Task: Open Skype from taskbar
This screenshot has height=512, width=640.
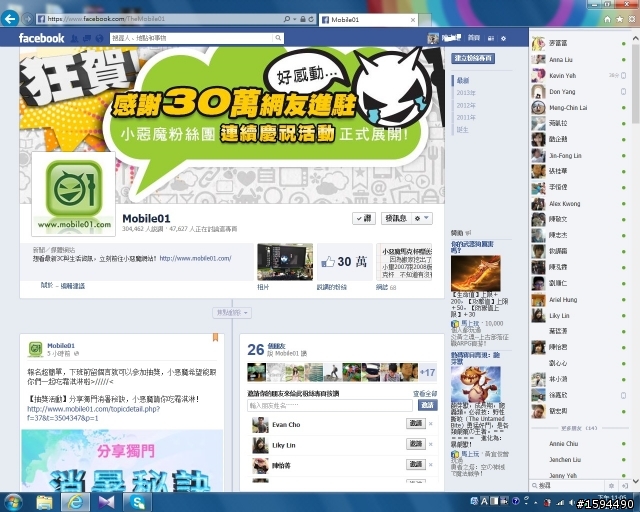Action: 137,502
